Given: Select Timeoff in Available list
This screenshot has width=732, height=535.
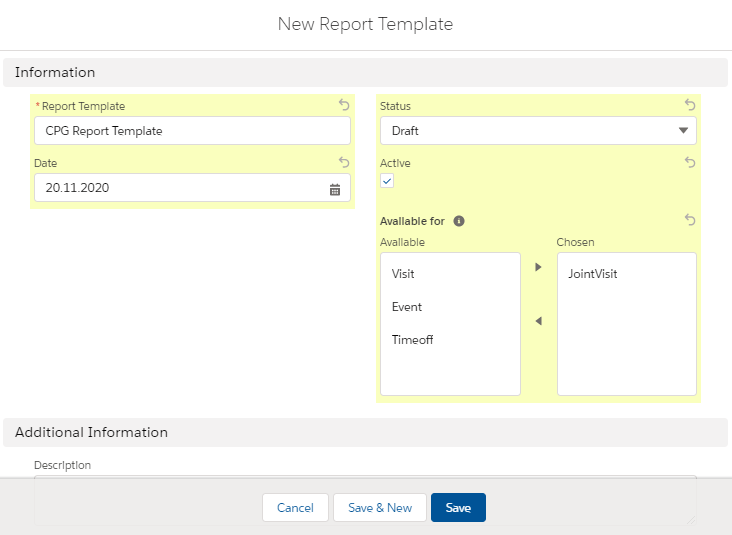Looking at the screenshot, I should (450, 340).
